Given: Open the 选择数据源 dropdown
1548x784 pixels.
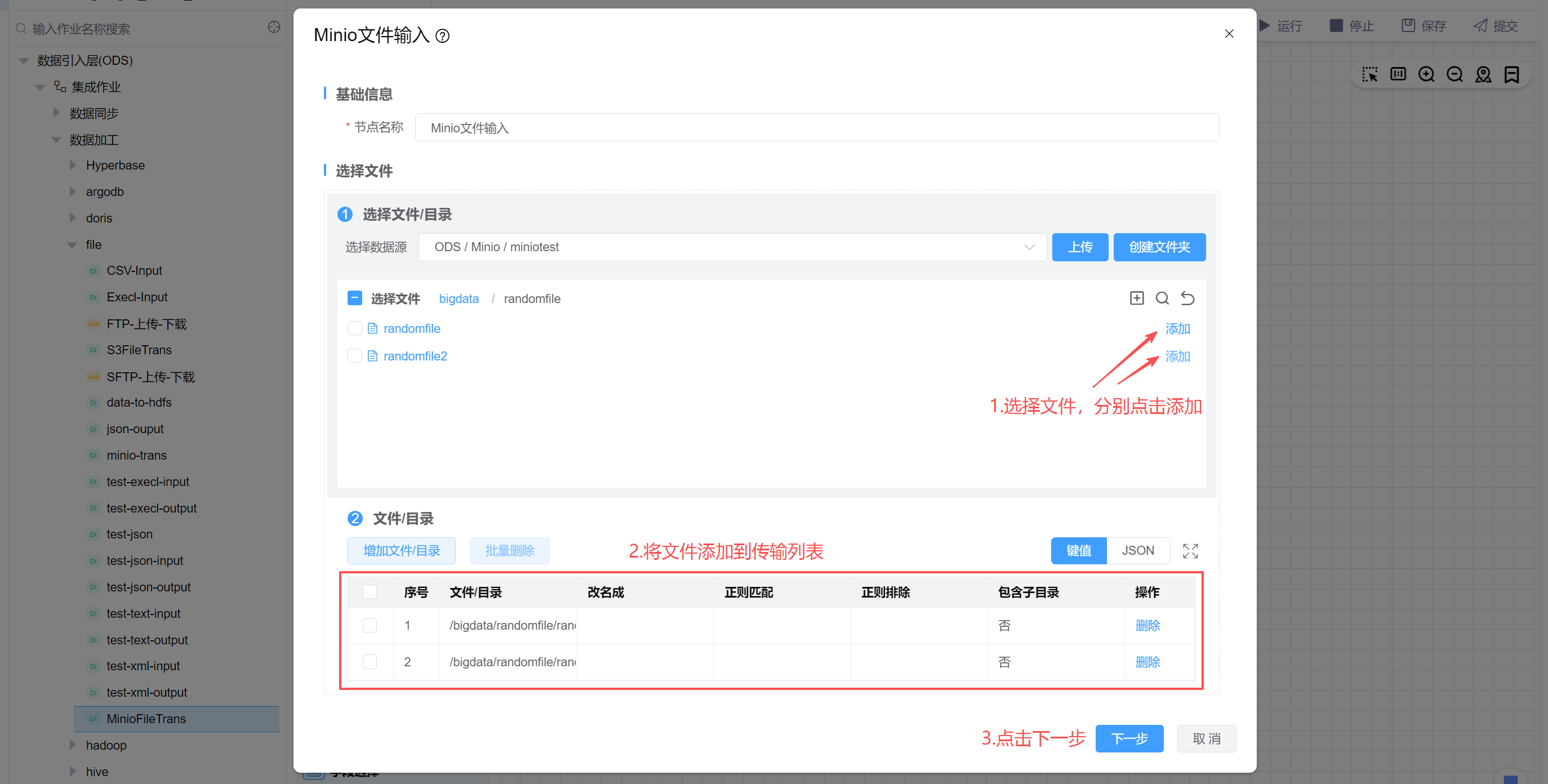Looking at the screenshot, I should 732,247.
